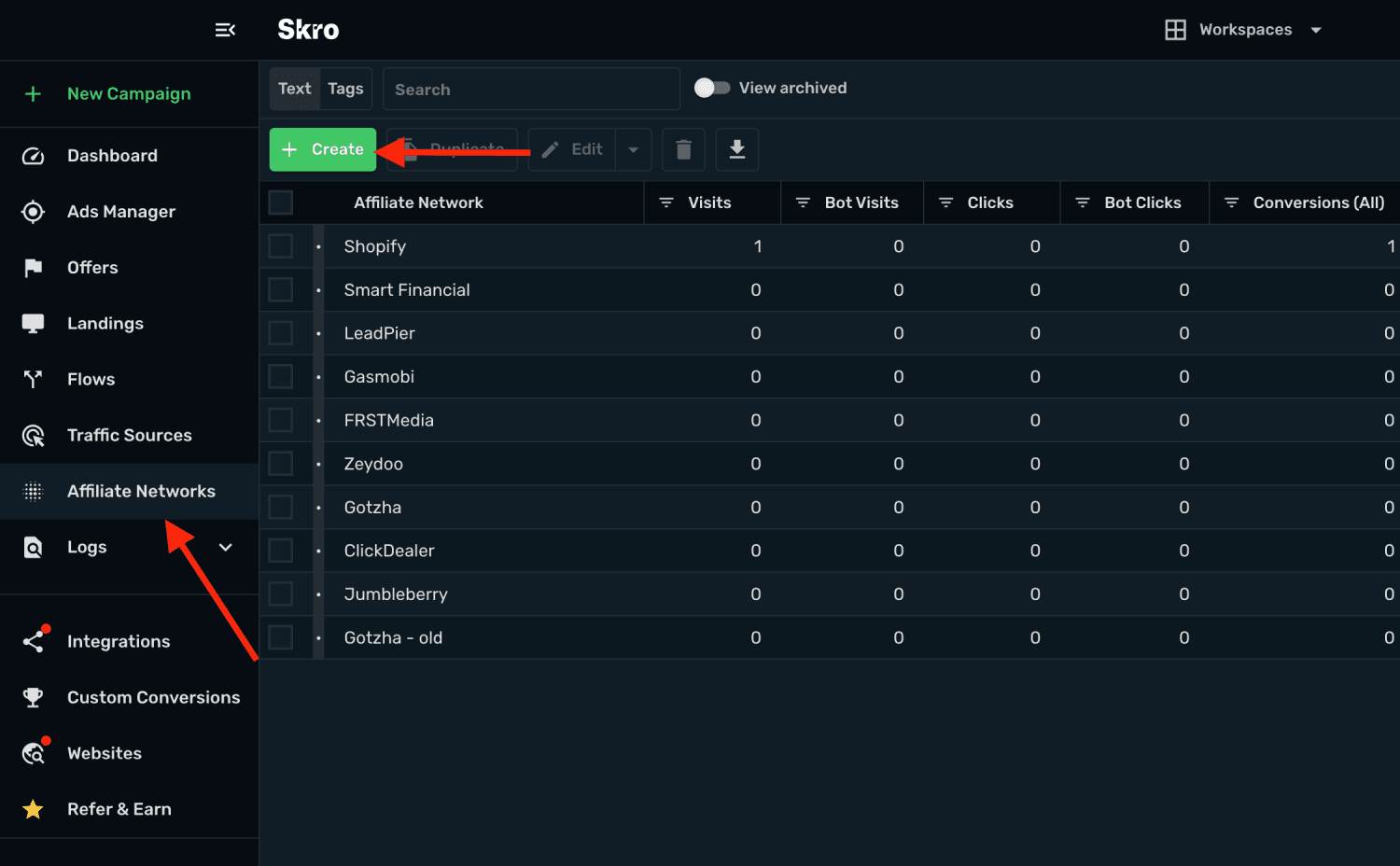
Task: Click the Edit button
Action: 572,149
